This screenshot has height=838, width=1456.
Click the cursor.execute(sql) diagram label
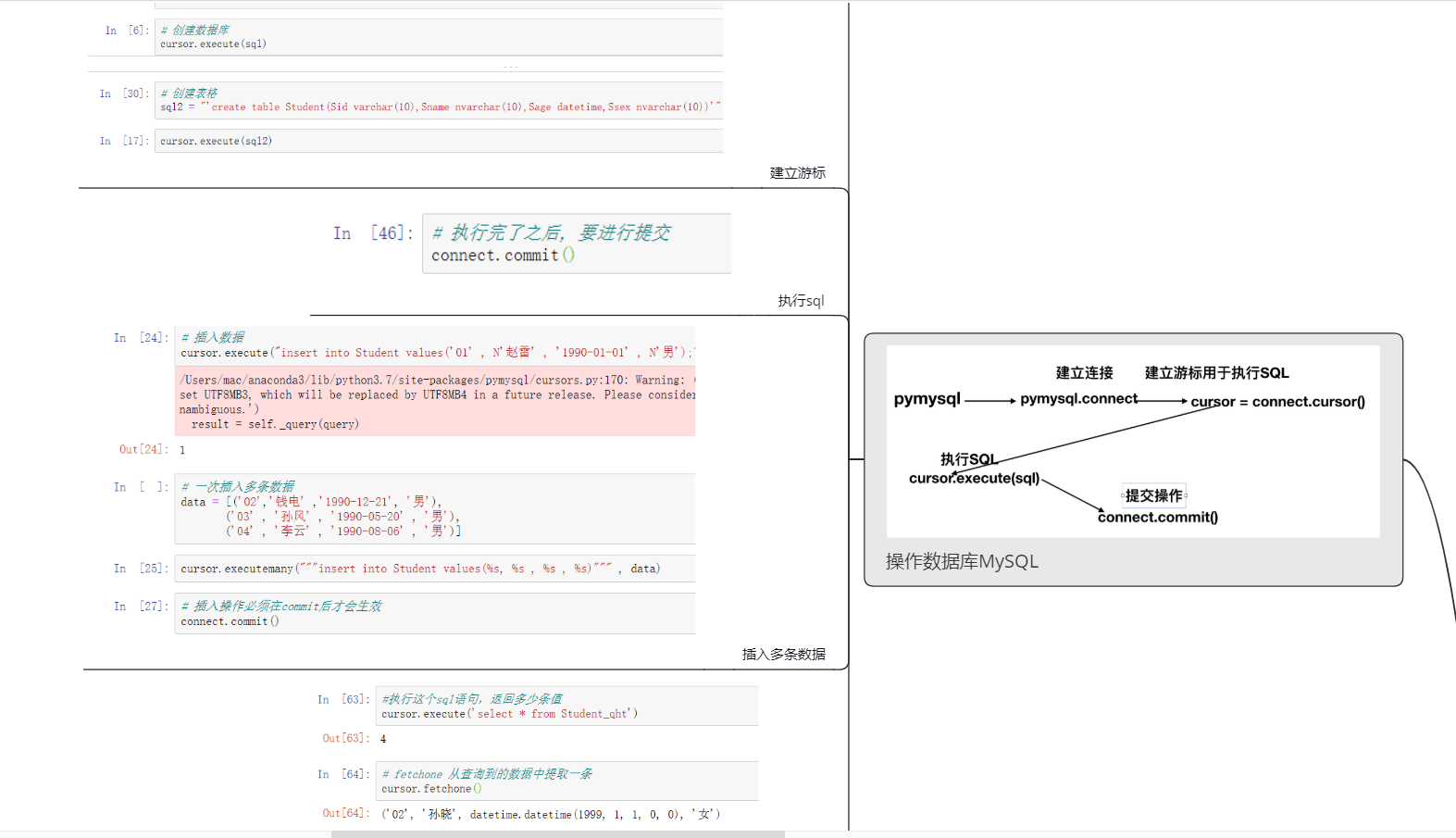pos(974,479)
